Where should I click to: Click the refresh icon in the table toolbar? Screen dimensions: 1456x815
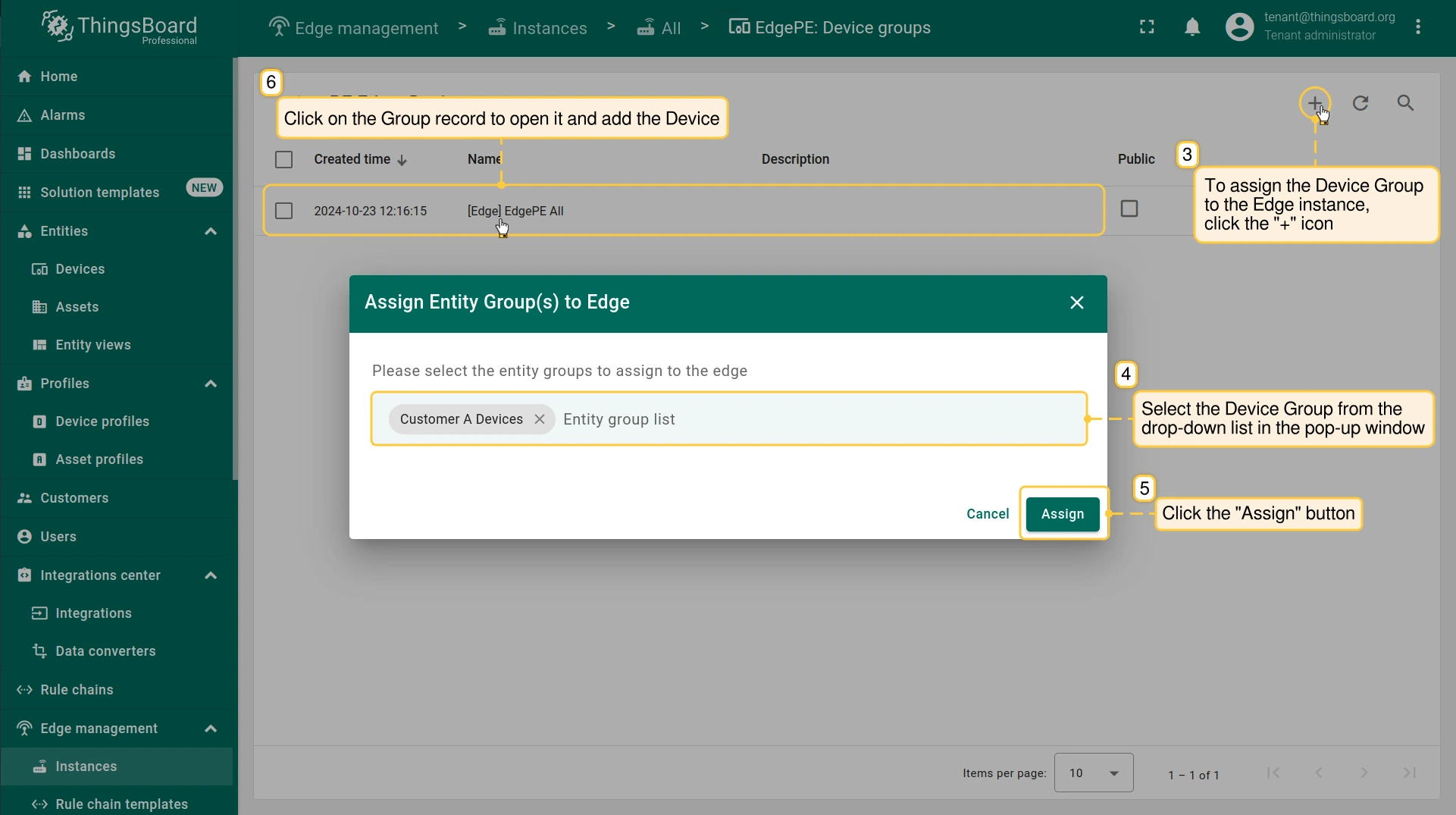[1360, 103]
